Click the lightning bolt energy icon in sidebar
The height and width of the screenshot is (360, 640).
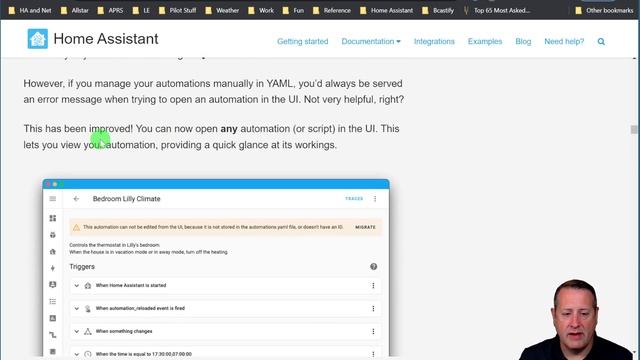point(53,268)
